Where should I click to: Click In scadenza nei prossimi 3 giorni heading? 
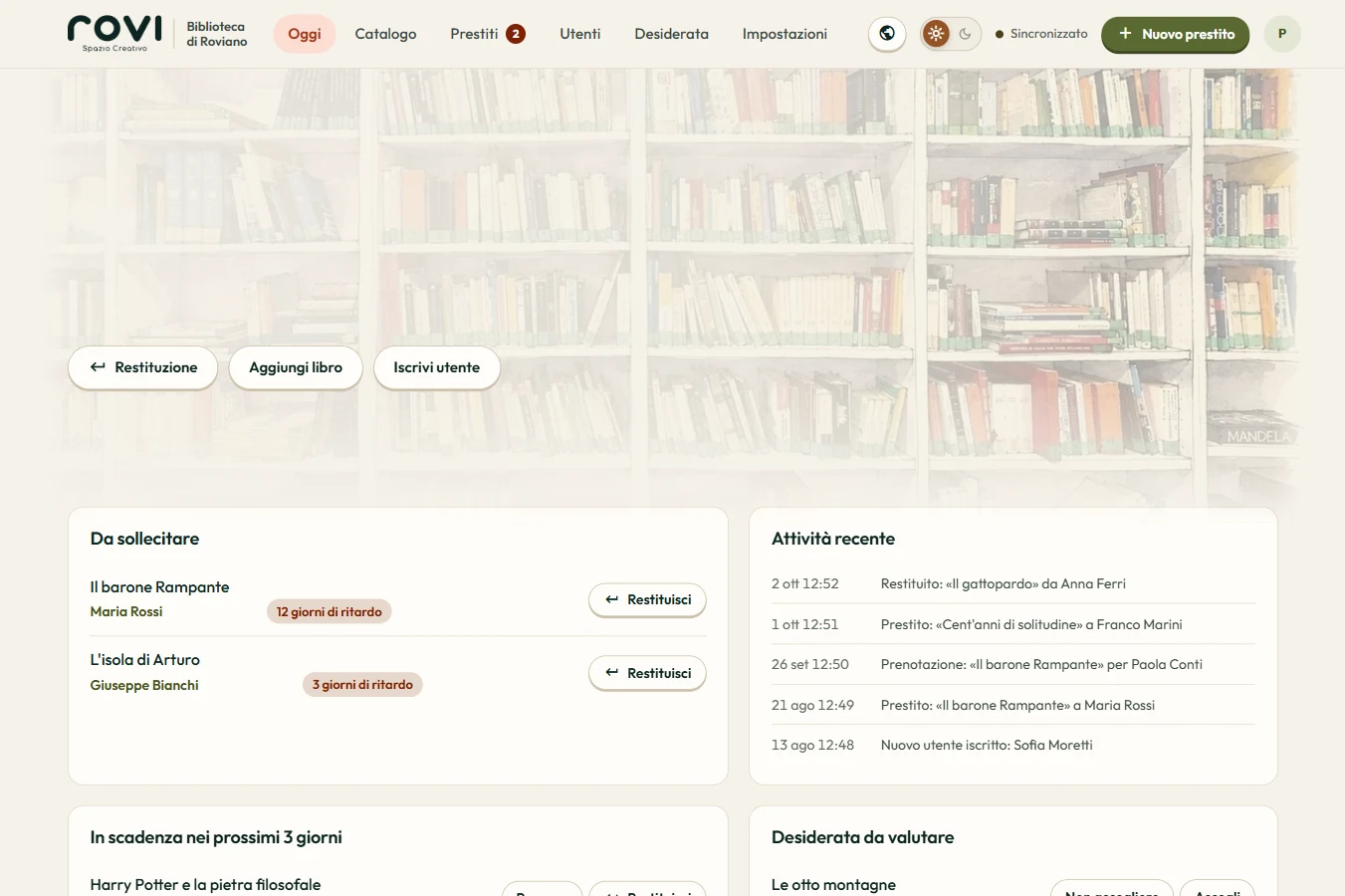click(x=216, y=837)
